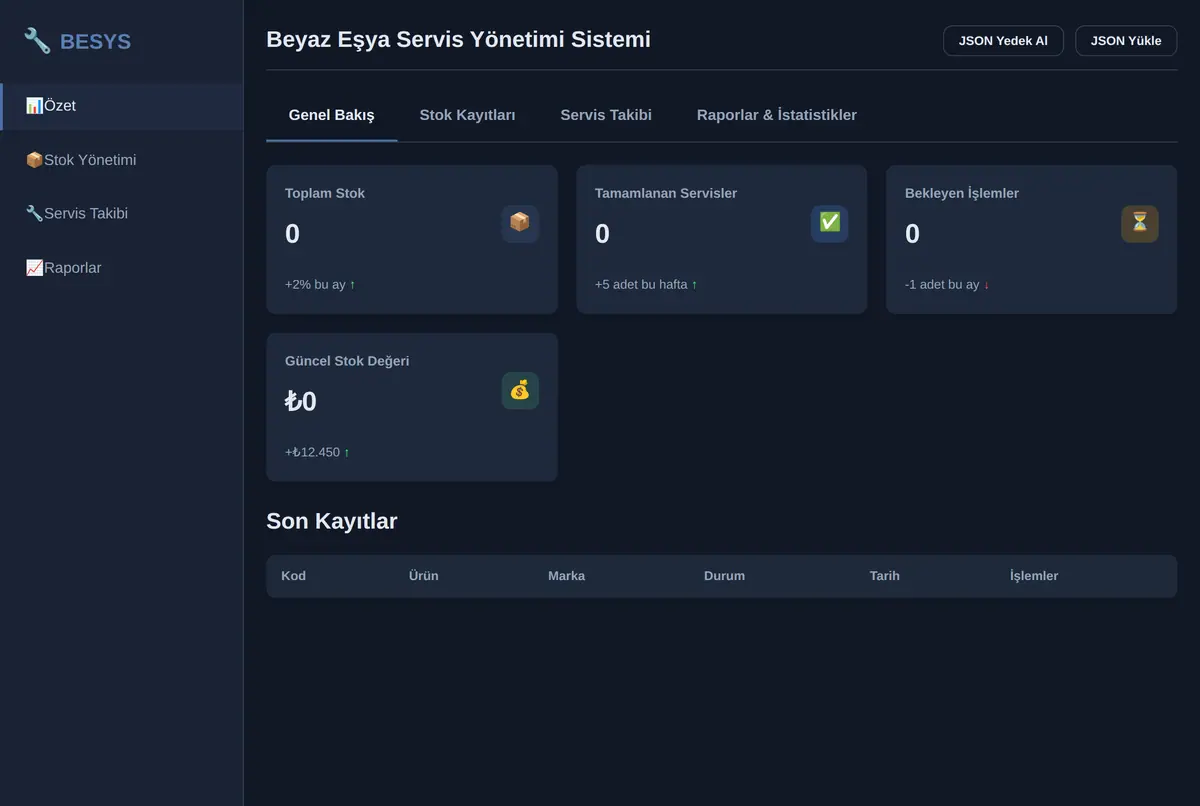Click the '+5 adet bu hafta' trend text
Image resolution: width=1200 pixels, height=806 pixels.
pos(646,285)
